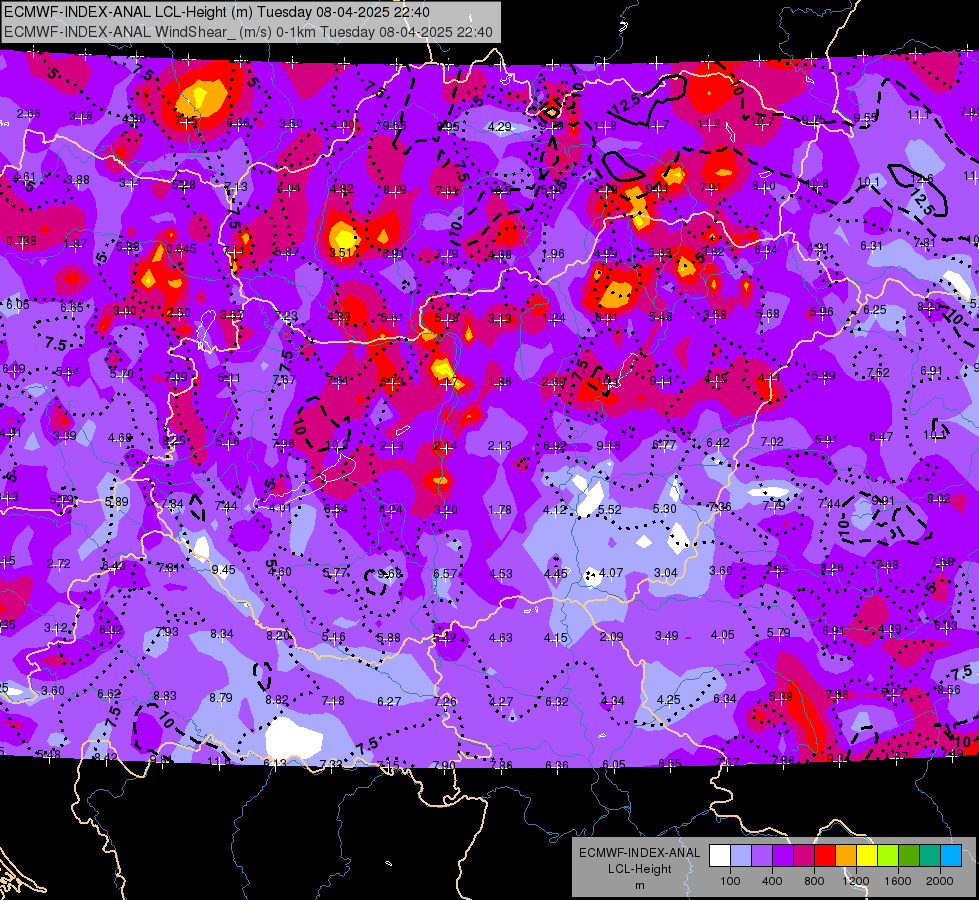Click the grid value 7.52
The image size is (979, 900).
click(x=878, y=372)
